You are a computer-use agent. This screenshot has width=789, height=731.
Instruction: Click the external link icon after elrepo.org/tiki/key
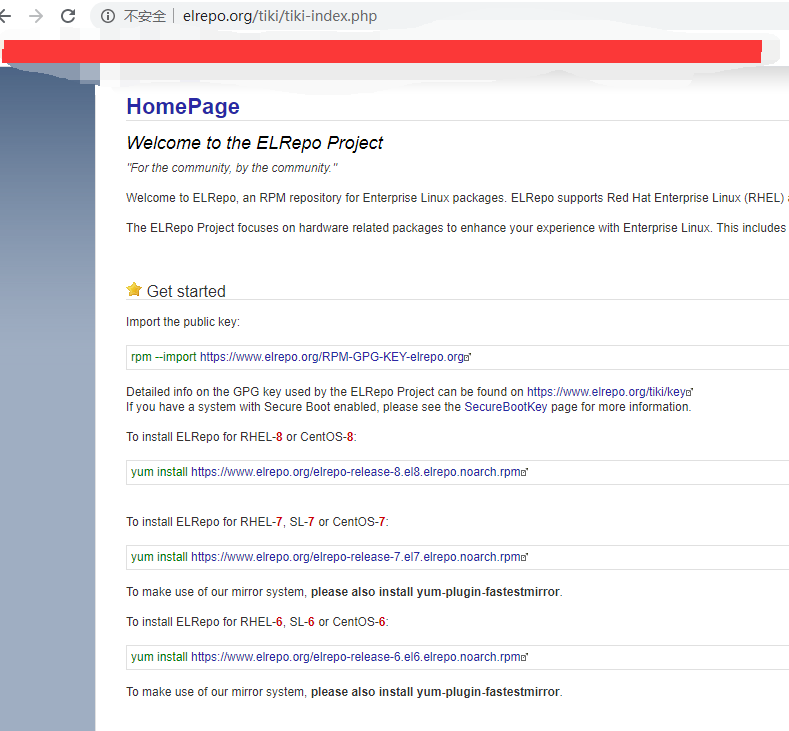point(689,392)
